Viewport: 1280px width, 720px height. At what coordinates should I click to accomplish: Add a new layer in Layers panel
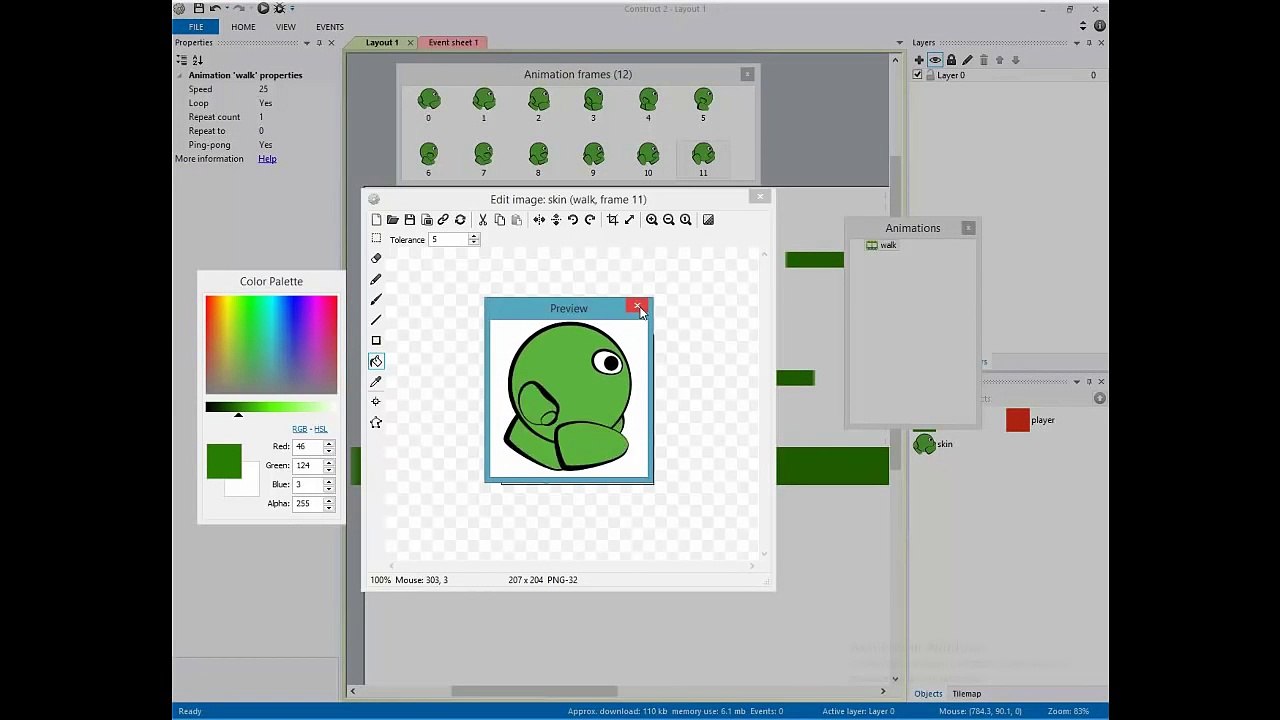pyautogui.click(x=919, y=60)
